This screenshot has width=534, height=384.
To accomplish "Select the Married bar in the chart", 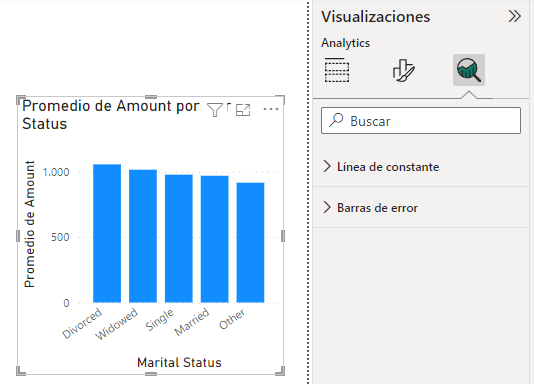I will pos(215,239).
